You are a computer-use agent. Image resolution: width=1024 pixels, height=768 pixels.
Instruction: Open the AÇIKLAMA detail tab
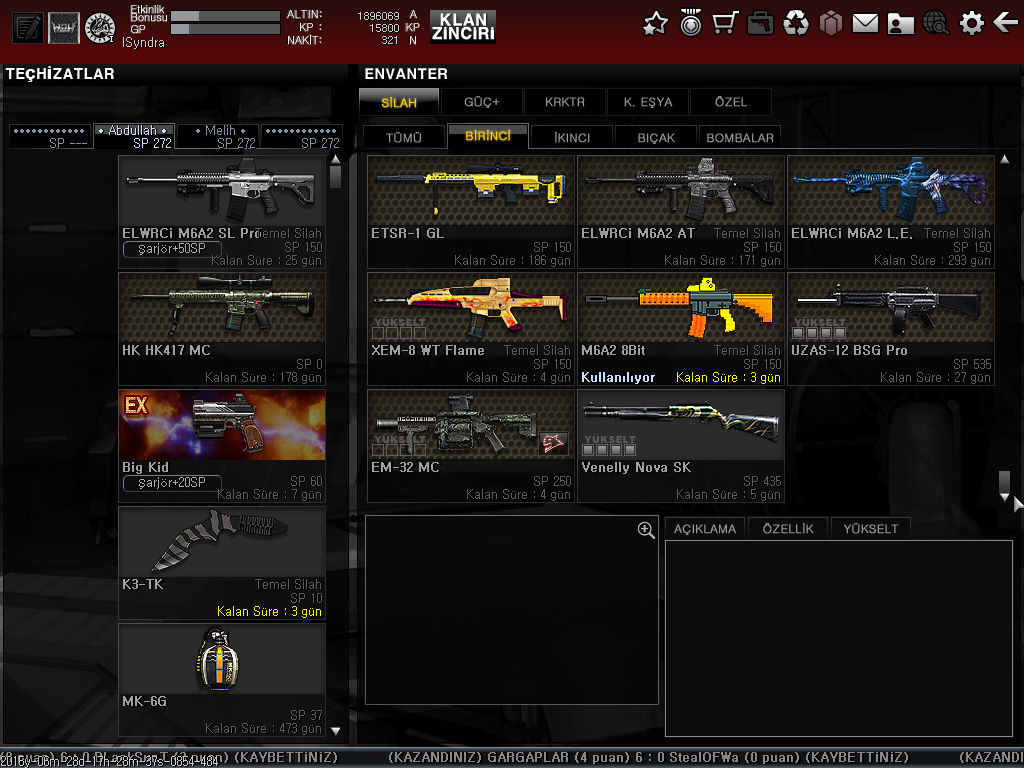click(x=705, y=528)
